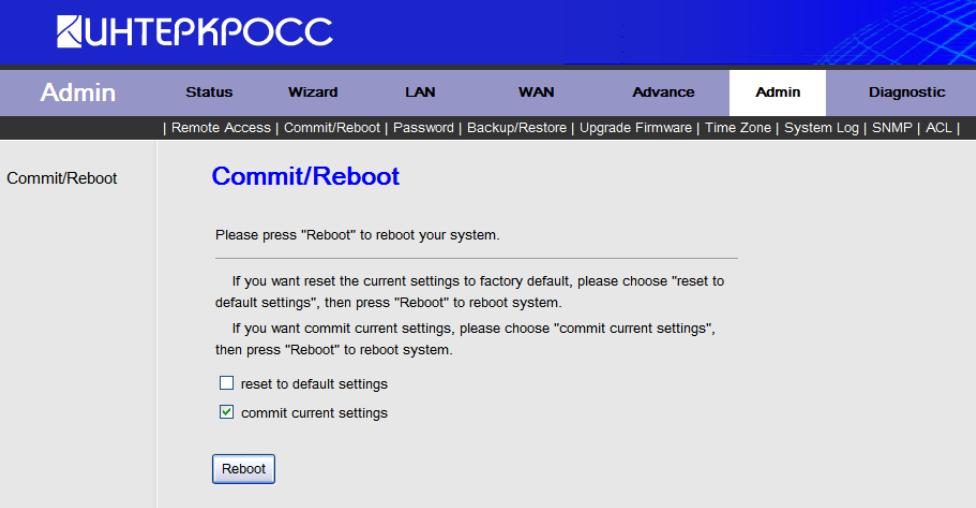The width and height of the screenshot is (976, 508).
Task: Uncheck commit current settings checkbox
Action: (225, 412)
